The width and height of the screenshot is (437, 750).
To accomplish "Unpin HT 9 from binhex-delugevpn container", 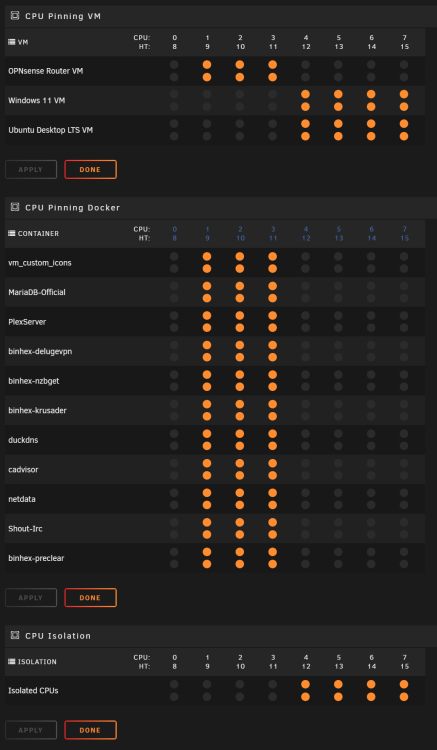I will (207, 357).
